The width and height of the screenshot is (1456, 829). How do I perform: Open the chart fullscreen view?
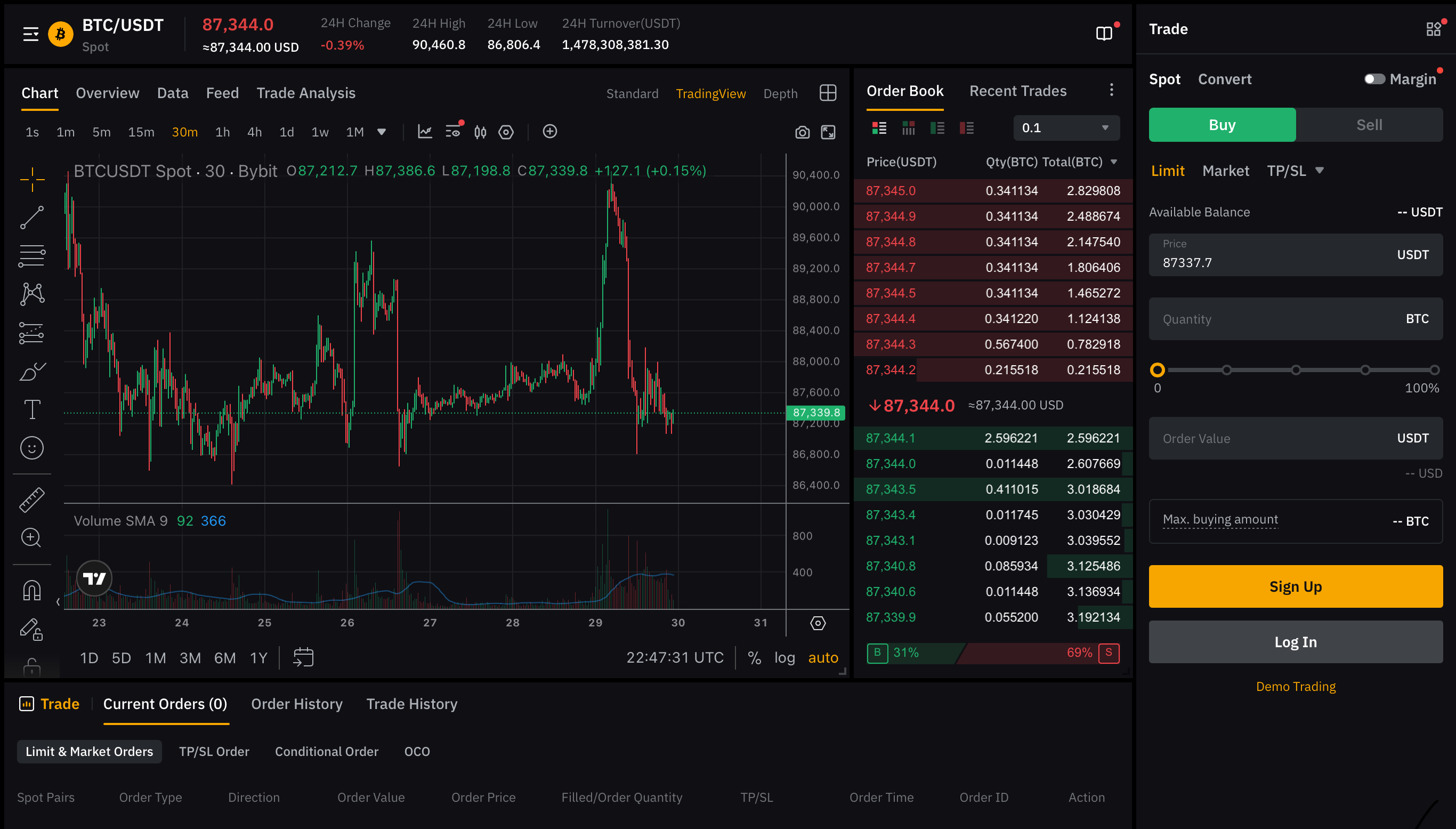pos(828,133)
